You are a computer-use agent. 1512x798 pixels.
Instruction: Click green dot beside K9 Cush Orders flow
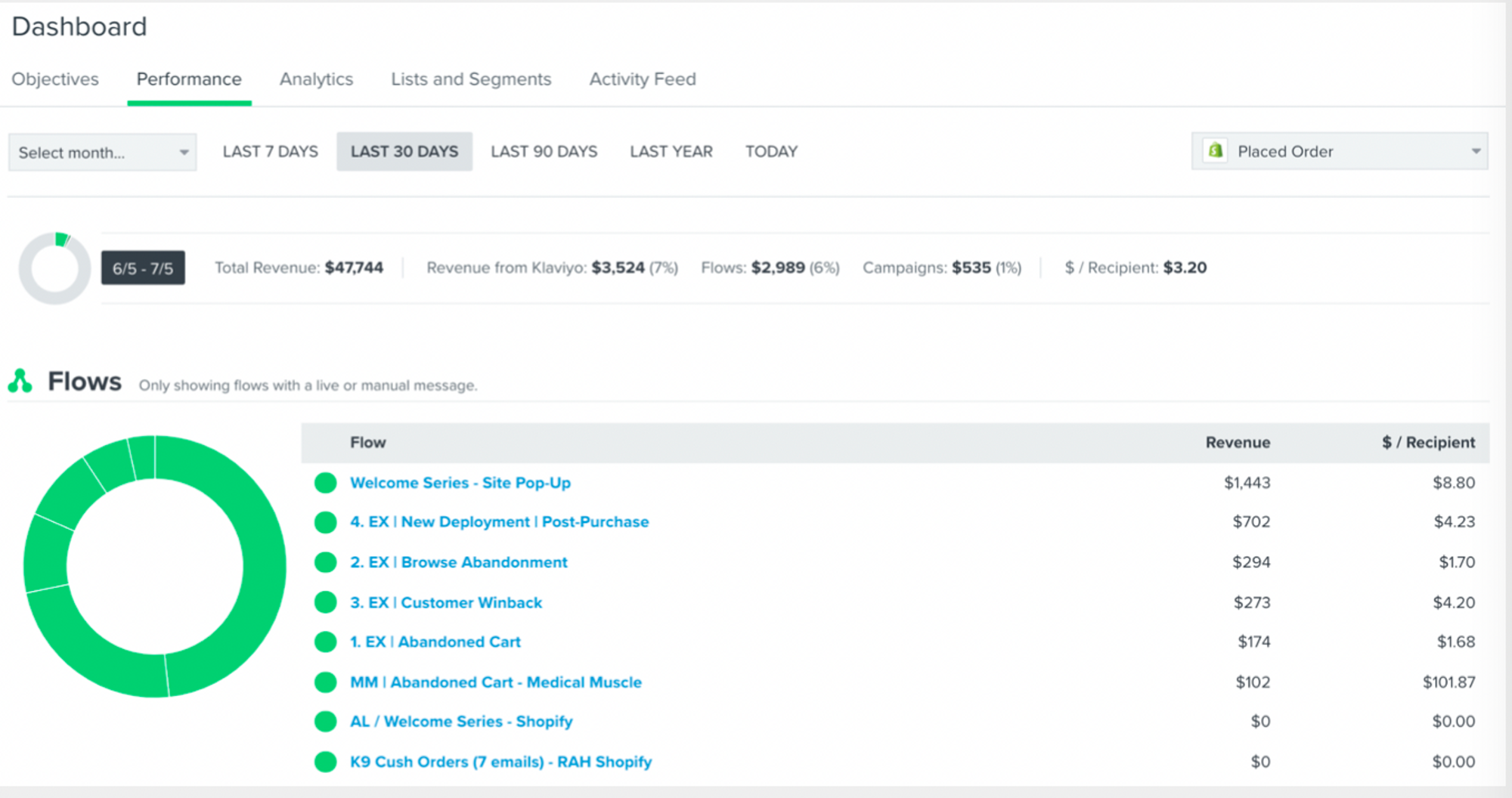[325, 762]
